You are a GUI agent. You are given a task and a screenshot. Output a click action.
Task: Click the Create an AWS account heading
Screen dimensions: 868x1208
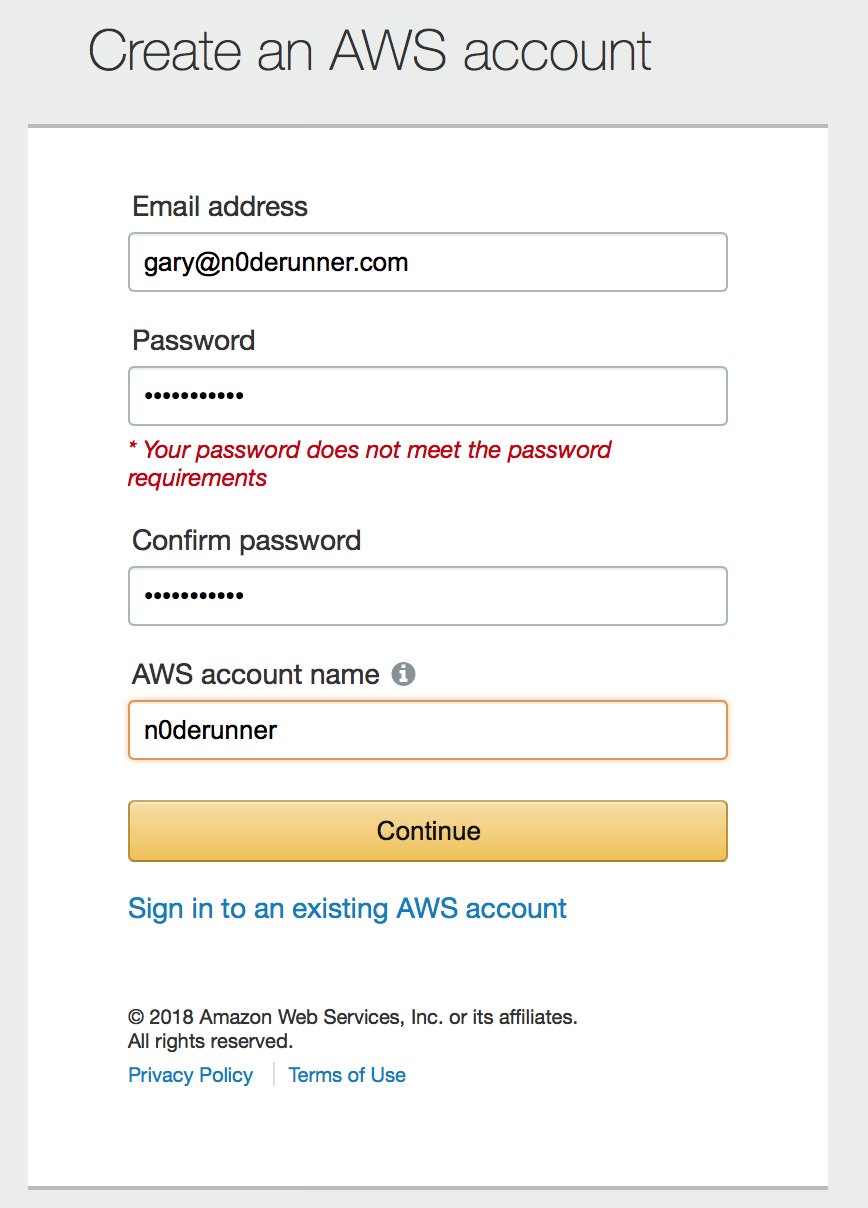pyautogui.click(x=370, y=50)
